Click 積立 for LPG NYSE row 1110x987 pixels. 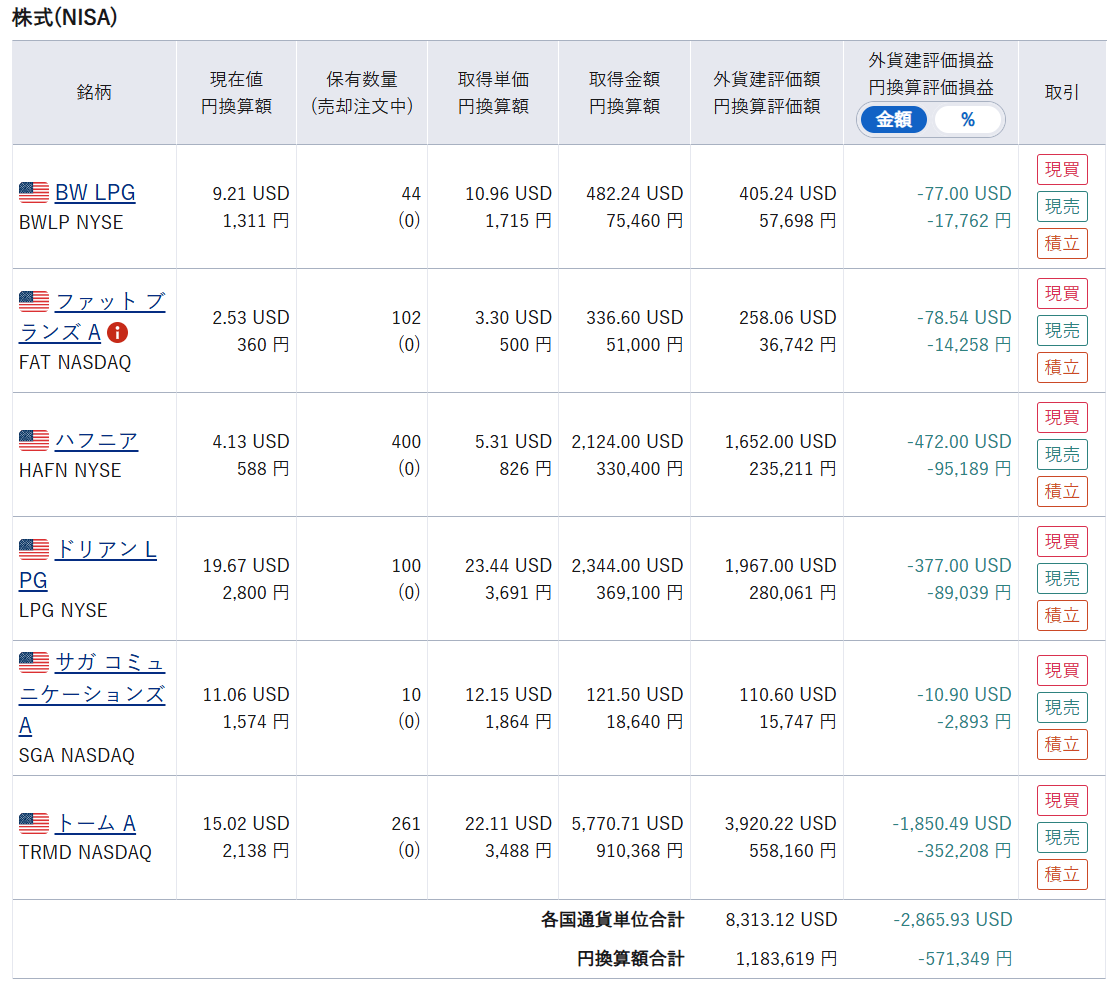1062,615
